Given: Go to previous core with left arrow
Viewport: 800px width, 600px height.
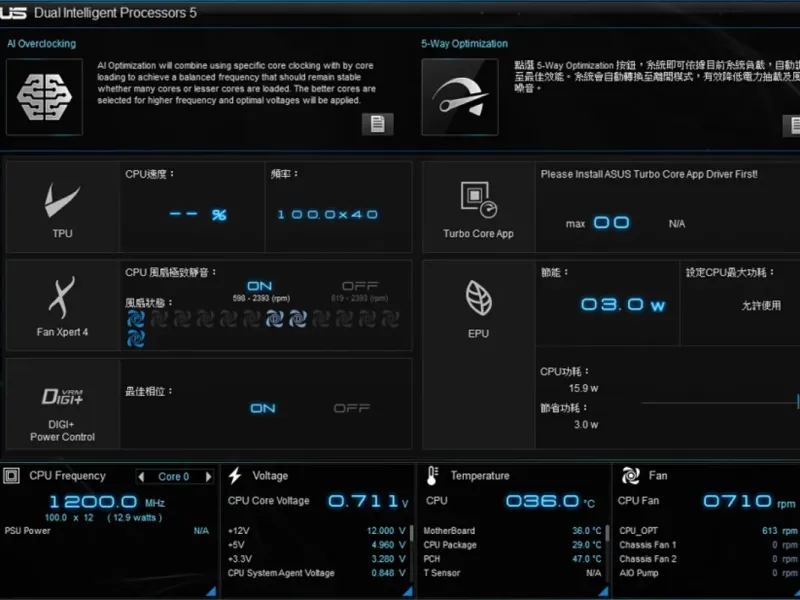Looking at the screenshot, I should coord(141,477).
